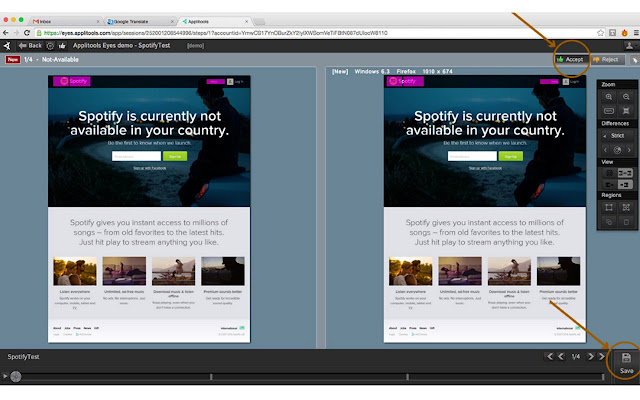Select the add region rectangle tool
This screenshot has height=400, width=640.
pos(609,208)
